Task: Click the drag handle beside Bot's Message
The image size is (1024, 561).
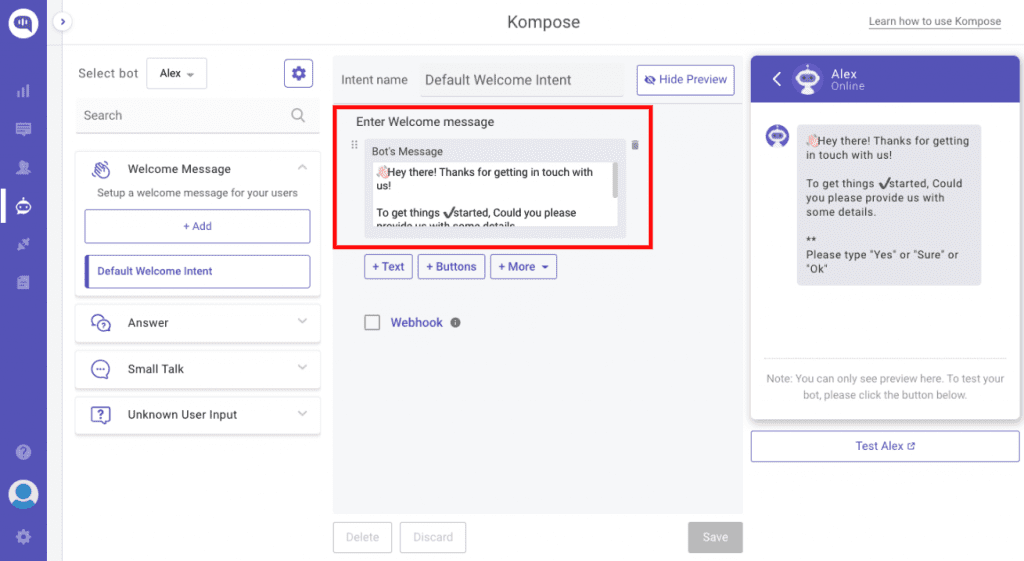Action: [355, 145]
